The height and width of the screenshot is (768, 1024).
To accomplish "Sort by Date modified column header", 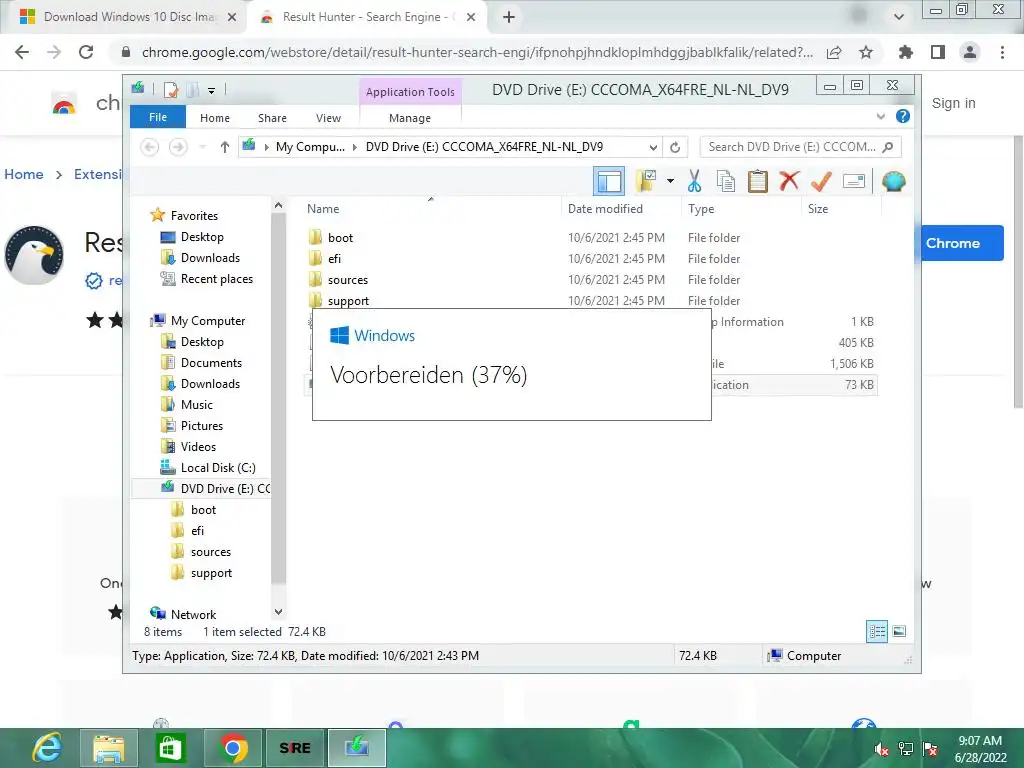I will tap(605, 209).
